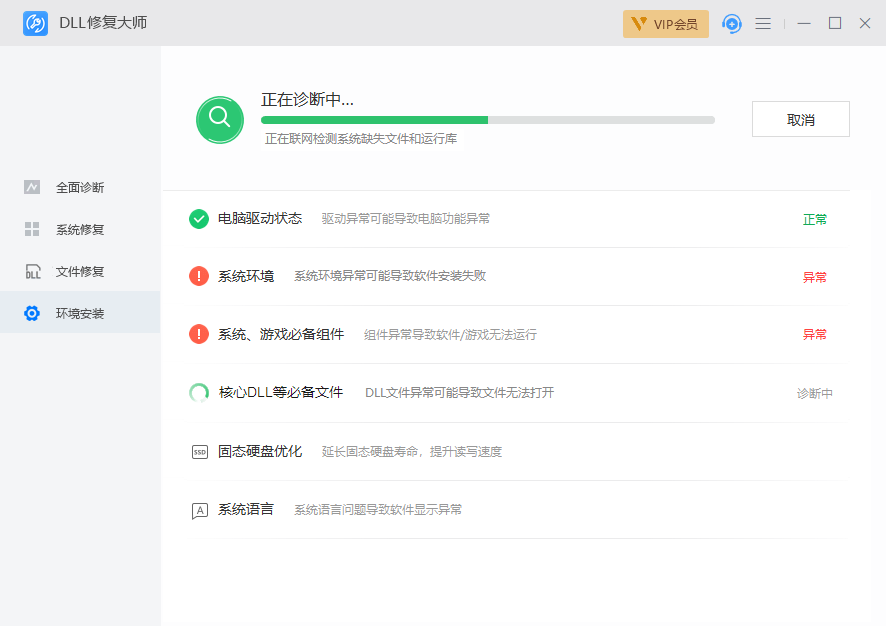Image resolution: width=886 pixels, height=626 pixels.
Task: Click the 系统语言 letter A icon
Action: point(199,510)
